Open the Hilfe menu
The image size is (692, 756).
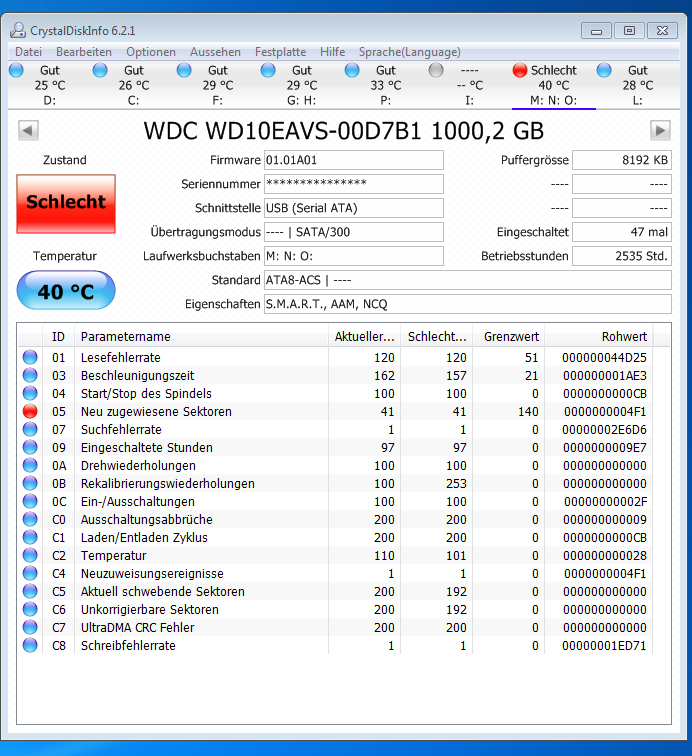[332, 52]
